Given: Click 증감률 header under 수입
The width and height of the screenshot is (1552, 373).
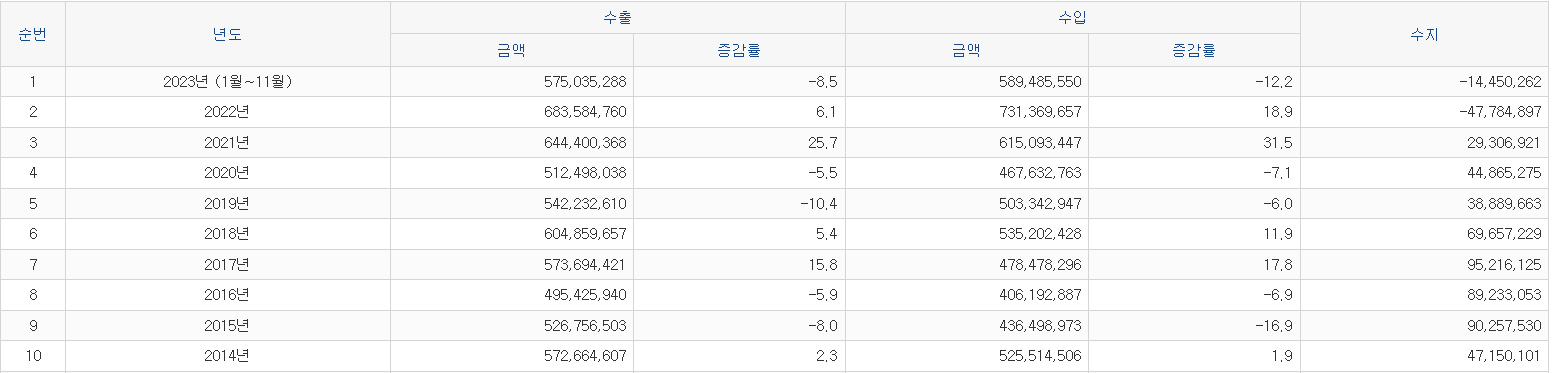Looking at the screenshot, I should coord(1194,50).
